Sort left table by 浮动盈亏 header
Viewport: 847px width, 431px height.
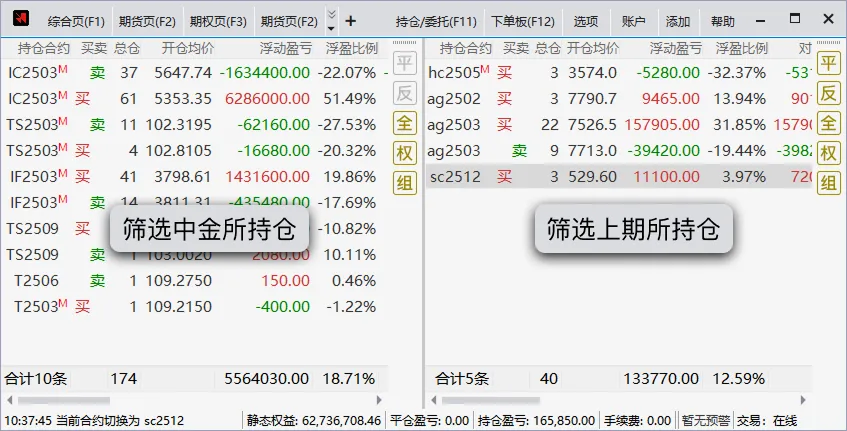coord(286,49)
